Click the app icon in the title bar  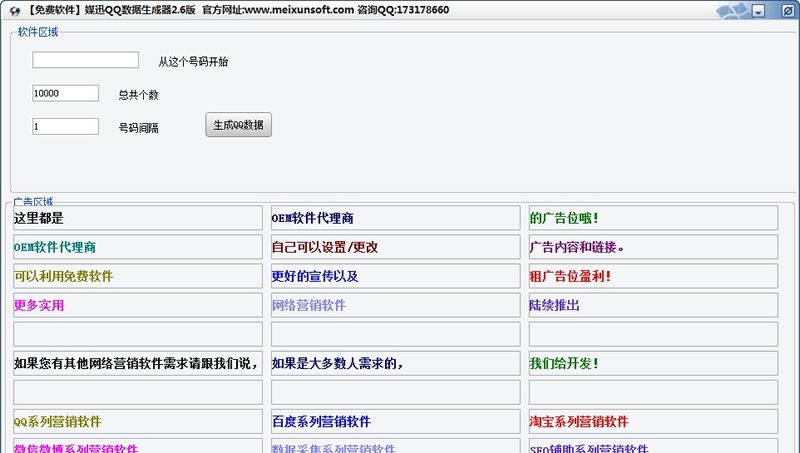pyautogui.click(x=14, y=10)
